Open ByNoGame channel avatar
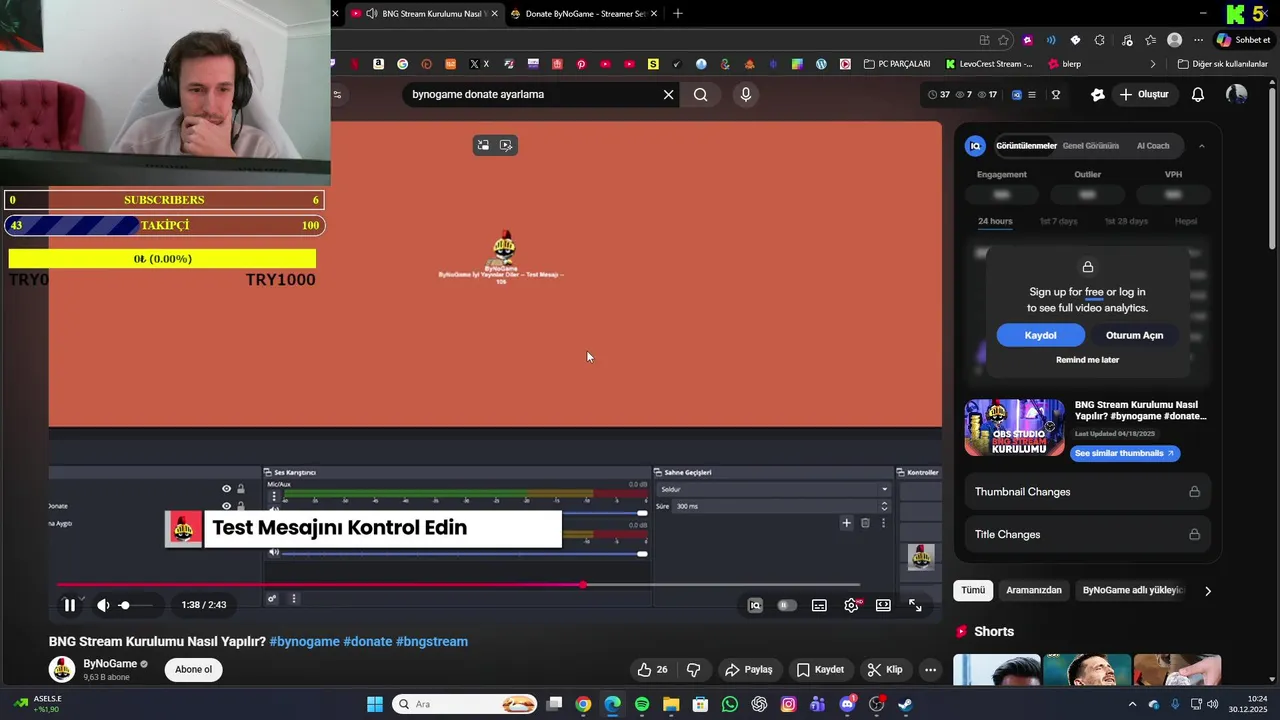Viewport: 1280px width, 720px height. click(62, 669)
